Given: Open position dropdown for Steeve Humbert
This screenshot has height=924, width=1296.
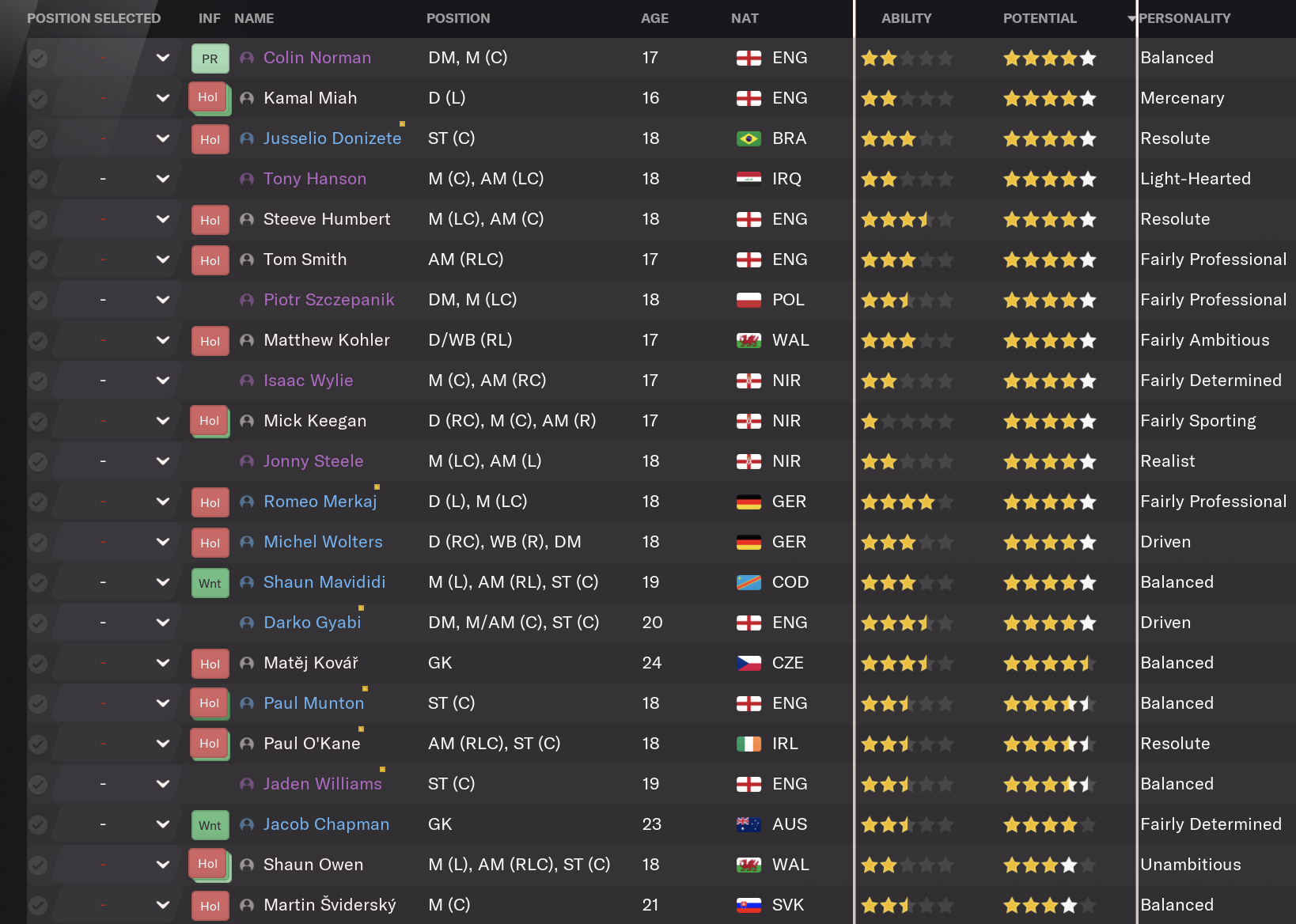Looking at the screenshot, I should point(163,219).
